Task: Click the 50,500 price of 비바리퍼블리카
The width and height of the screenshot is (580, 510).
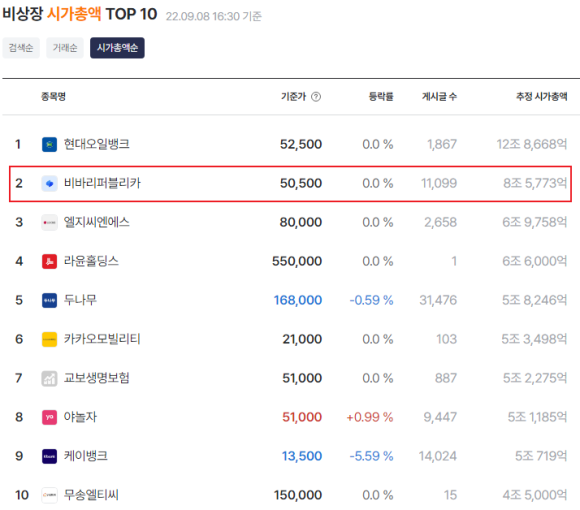Action: tap(301, 183)
